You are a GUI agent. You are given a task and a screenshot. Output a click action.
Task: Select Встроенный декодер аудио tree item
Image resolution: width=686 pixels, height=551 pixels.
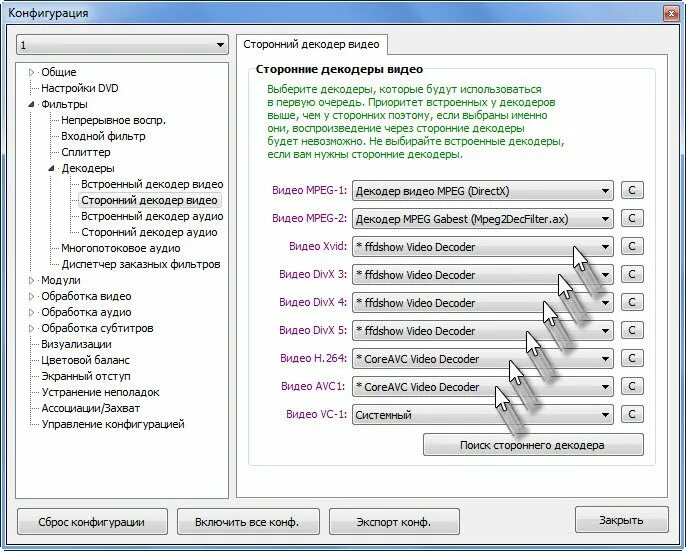click(x=152, y=216)
